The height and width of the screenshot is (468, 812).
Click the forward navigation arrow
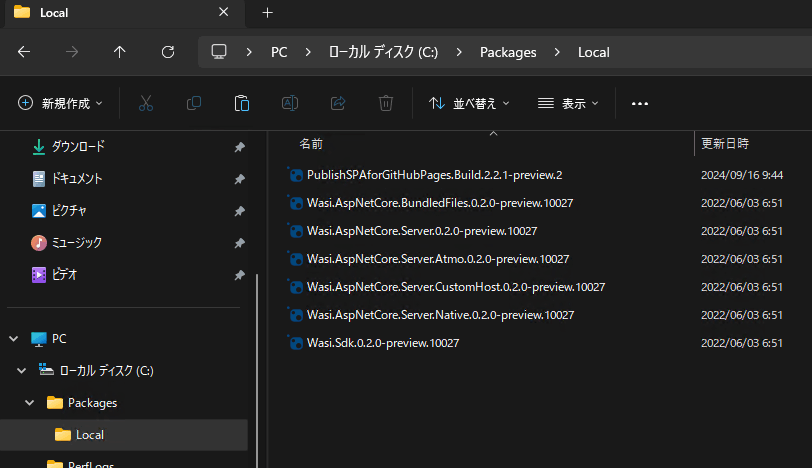point(72,52)
